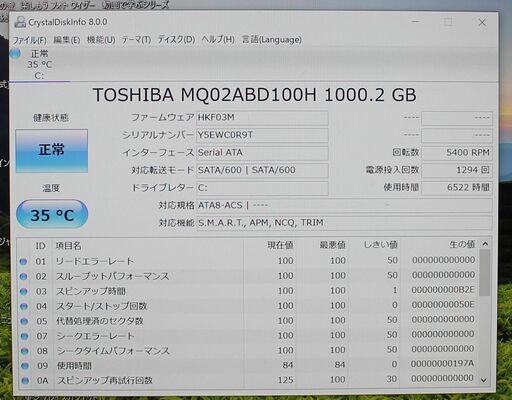Click the 35 °C temperature button
This screenshot has height=400, width=512.
click(52, 214)
